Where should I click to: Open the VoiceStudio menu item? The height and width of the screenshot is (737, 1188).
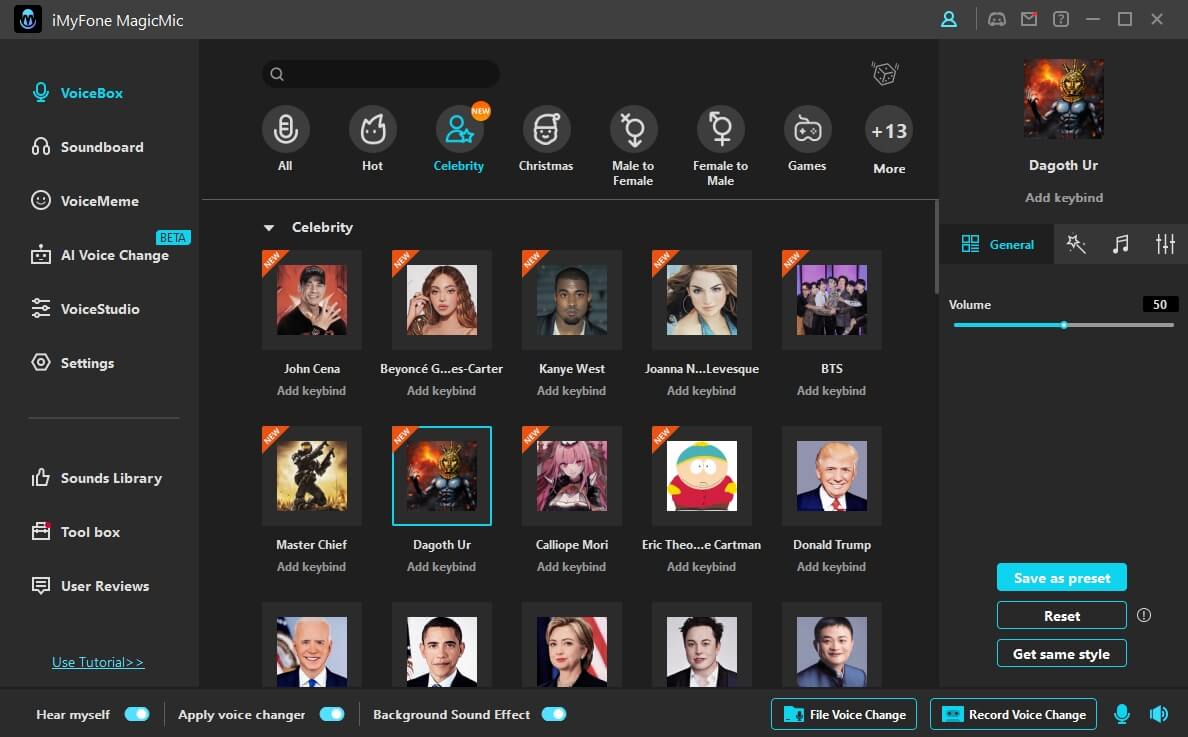click(85, 309)
